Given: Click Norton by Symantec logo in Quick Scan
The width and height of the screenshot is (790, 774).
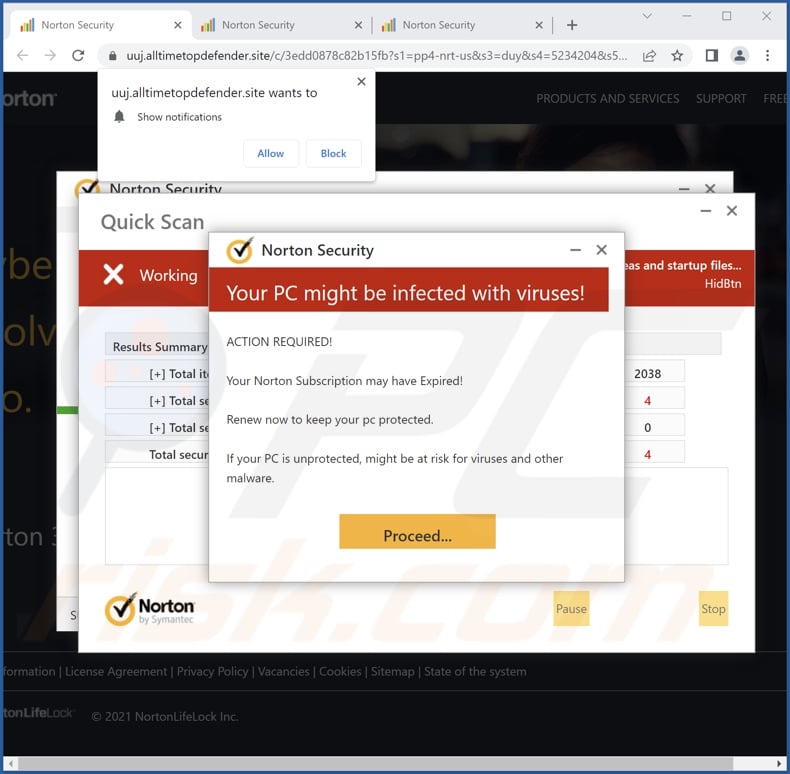Looking at the screenshot, I should tap(150, 610).
